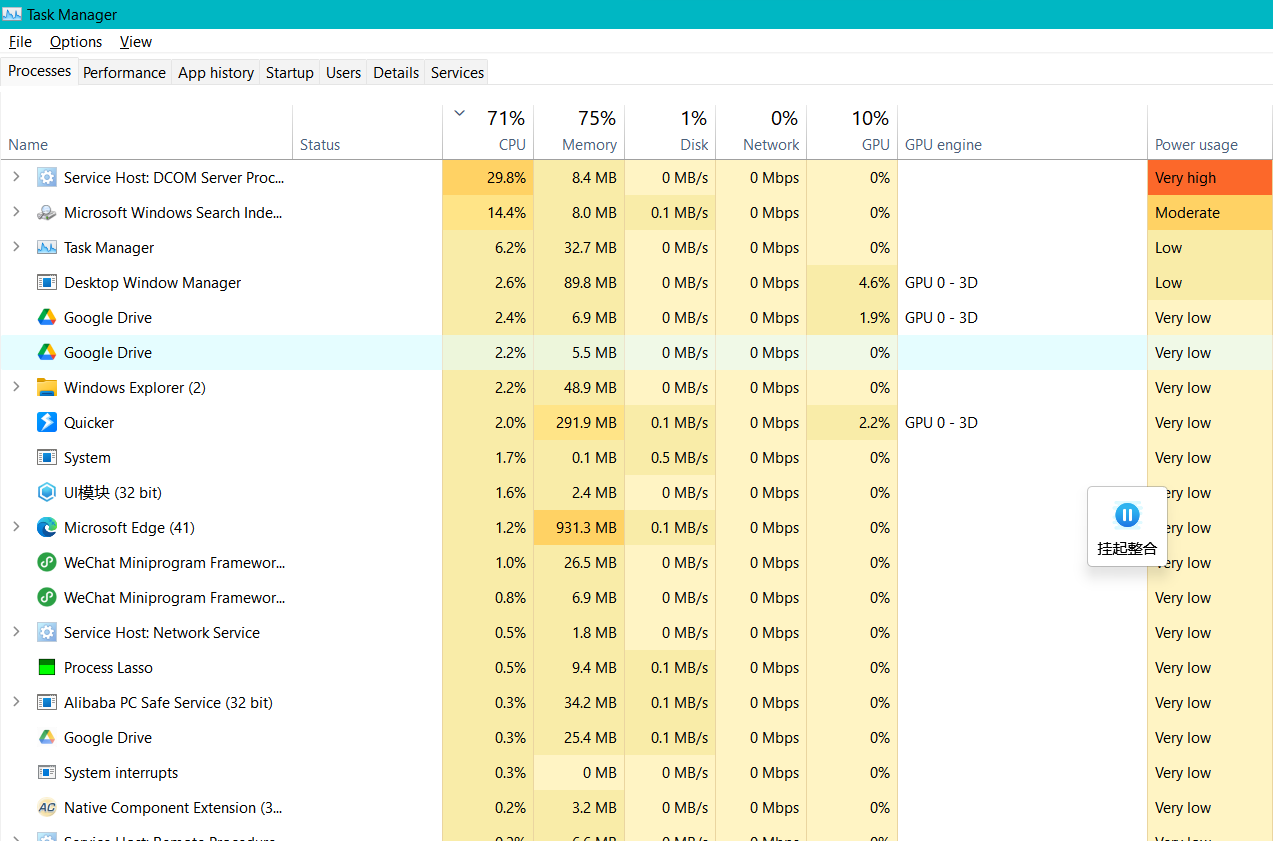This screenshot has height=841, width=1273.
Task: Click the 29.8% CPU value cell
Action: [x=488, y=178]
